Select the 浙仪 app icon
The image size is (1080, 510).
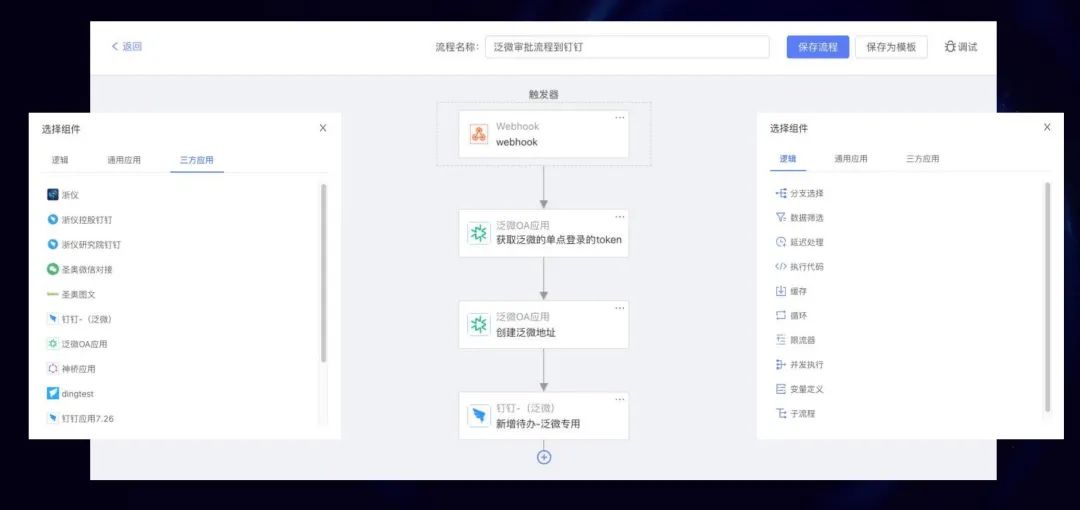point(52,195)
